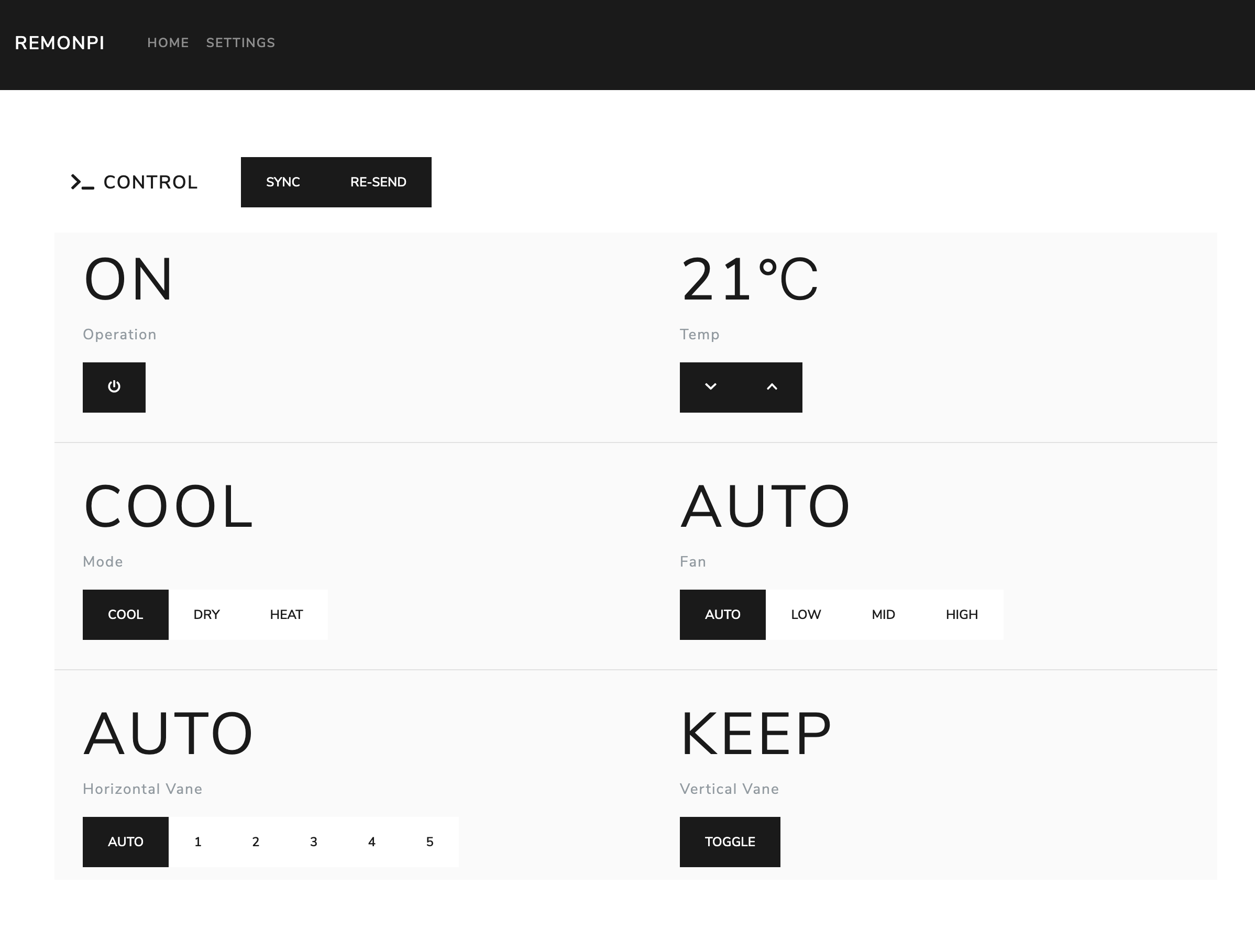Choose horizontal vane position 1
Image resolution: width=1255 pixels, height=952 pixels.
pos(197,842)
